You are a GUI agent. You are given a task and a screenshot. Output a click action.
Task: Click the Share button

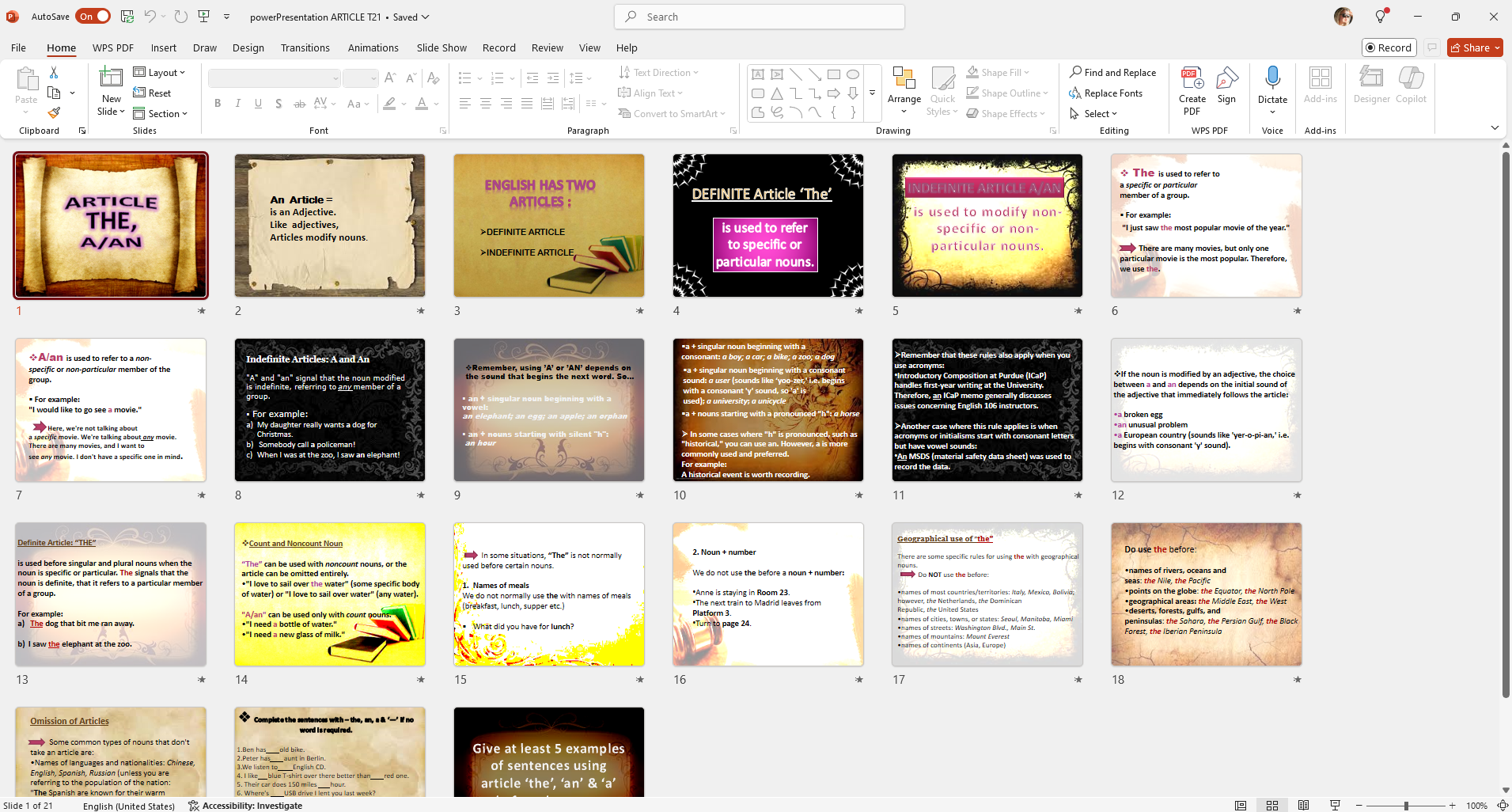click(1475, 47)
